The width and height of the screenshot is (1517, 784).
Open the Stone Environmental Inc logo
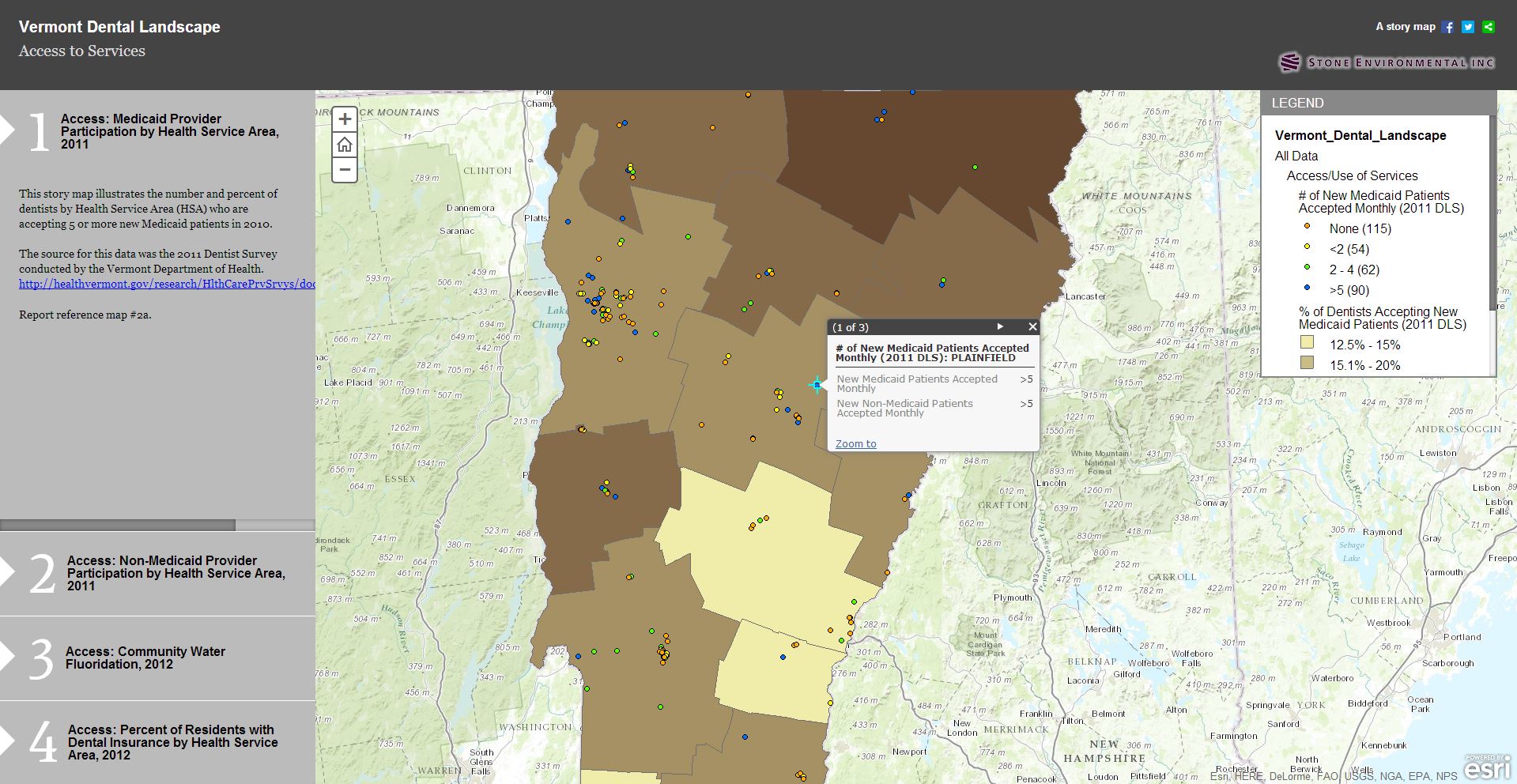pyautogui.click(x=1387, y=62)
